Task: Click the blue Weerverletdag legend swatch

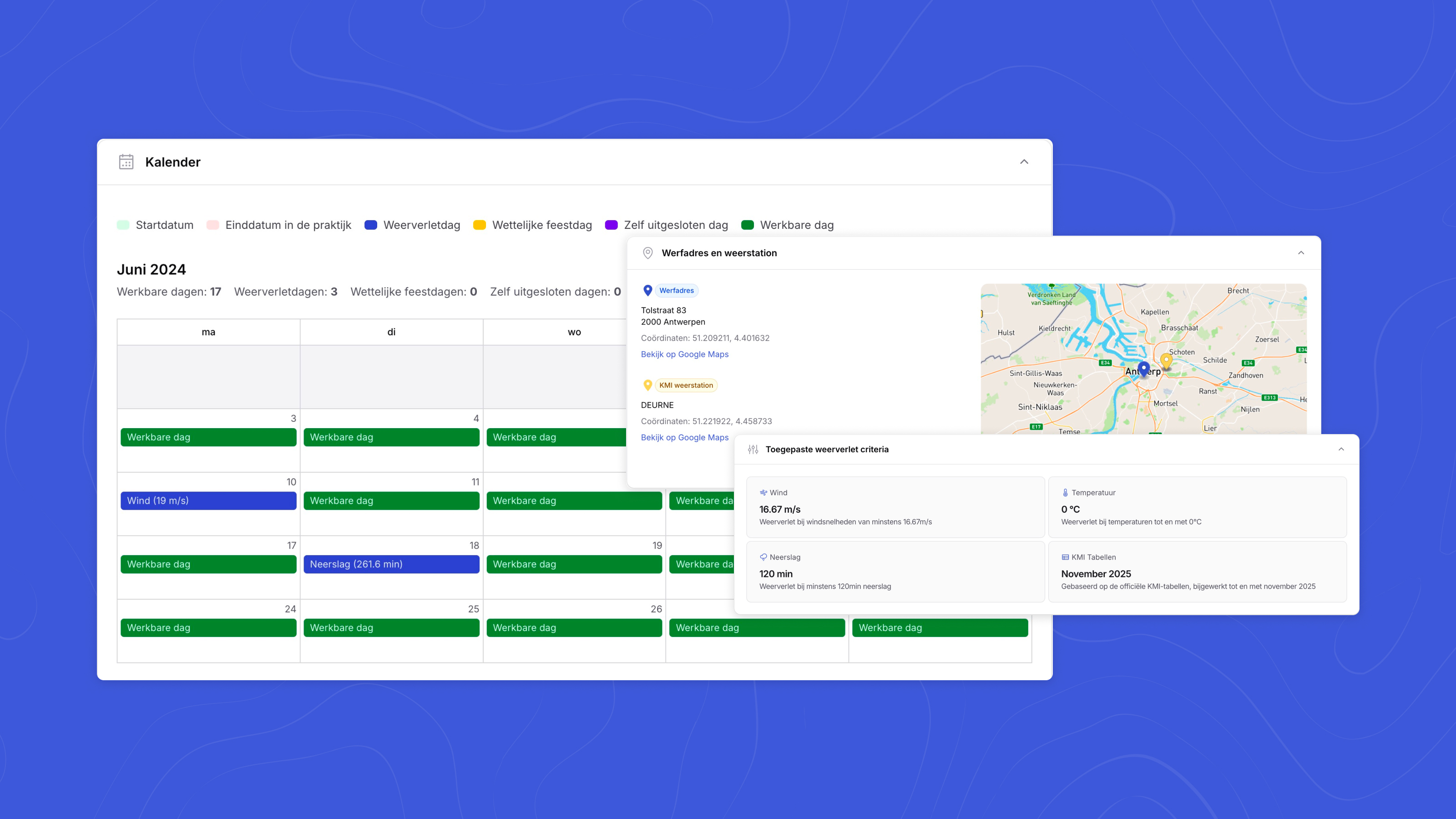Action: pyautogui.click(x=371, y=225)
